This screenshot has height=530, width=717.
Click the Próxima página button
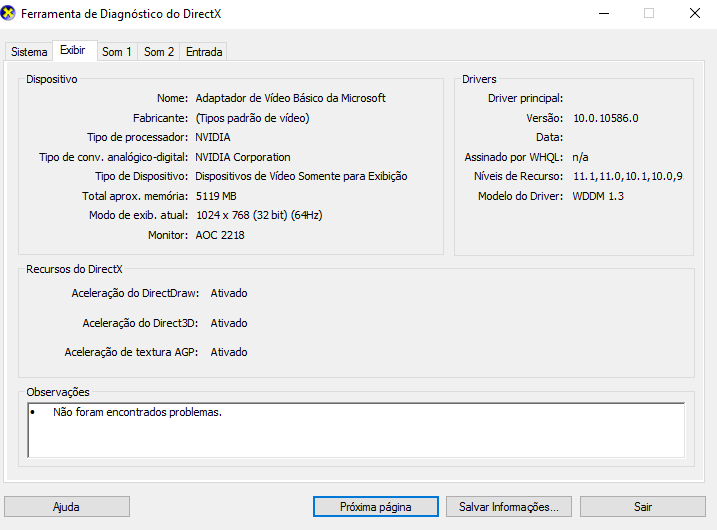[375, 507]
